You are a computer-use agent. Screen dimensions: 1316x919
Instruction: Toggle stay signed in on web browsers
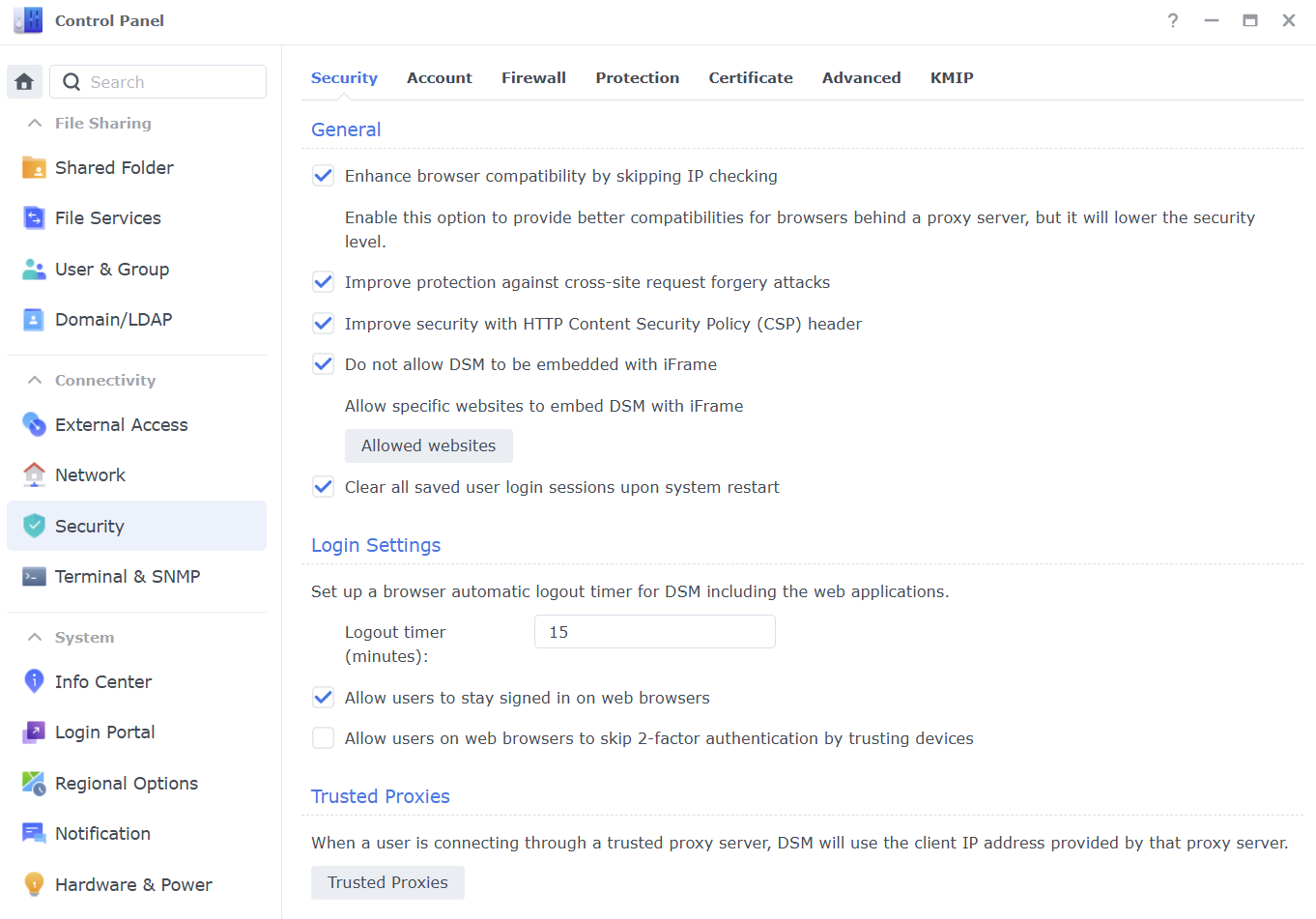pos(324,698)
